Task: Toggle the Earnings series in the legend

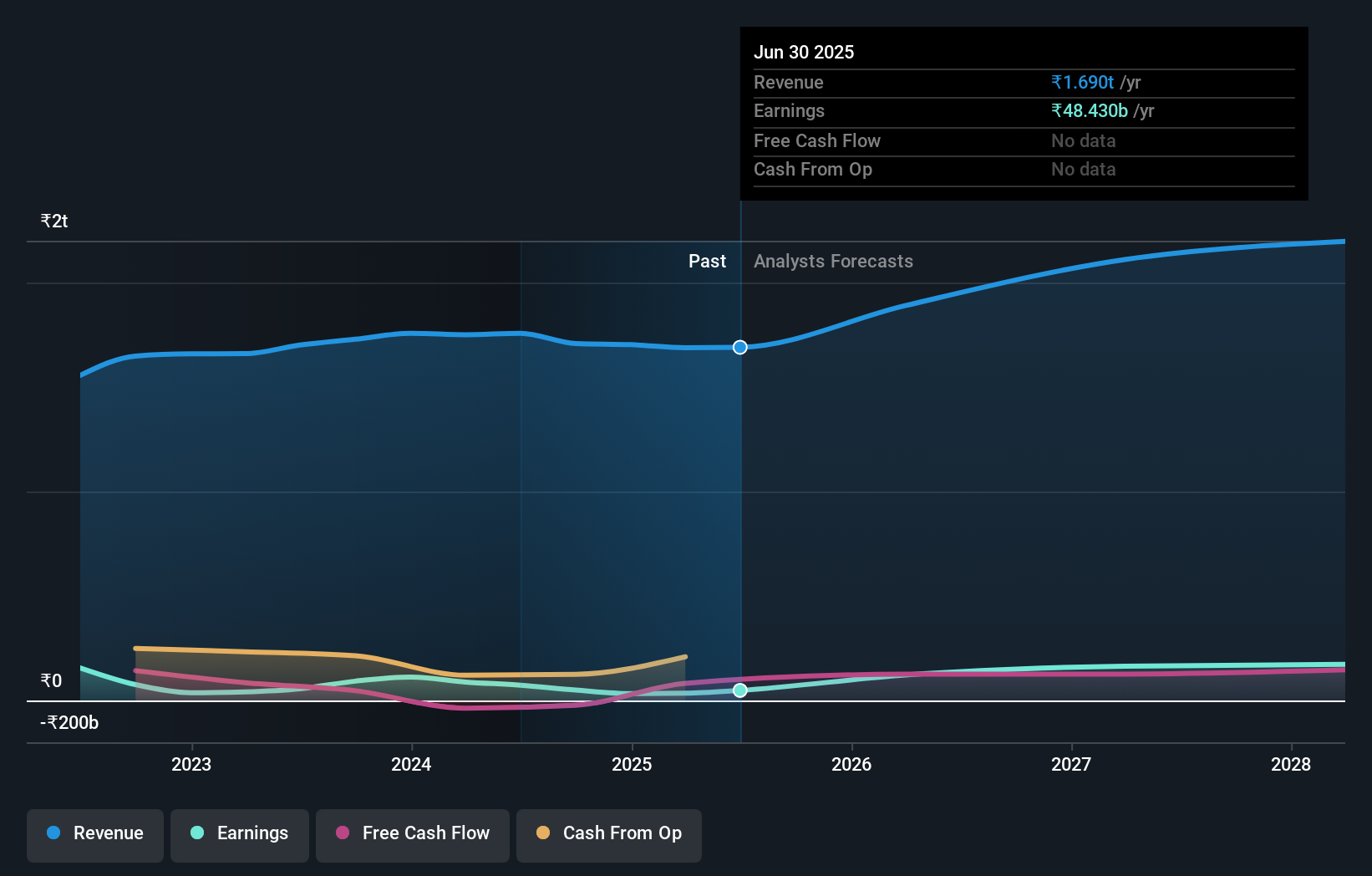Action: click(x=240, y=835)
